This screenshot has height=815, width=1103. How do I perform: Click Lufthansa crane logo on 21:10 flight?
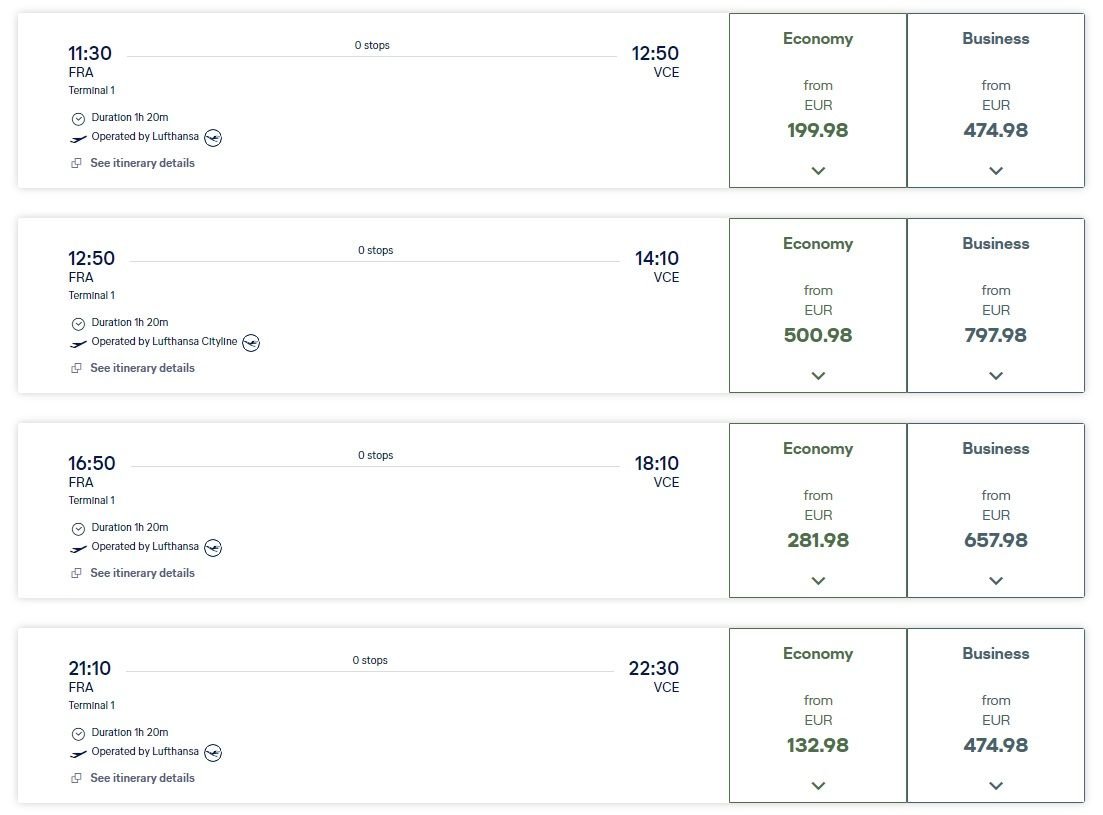[x=213, y=753]
